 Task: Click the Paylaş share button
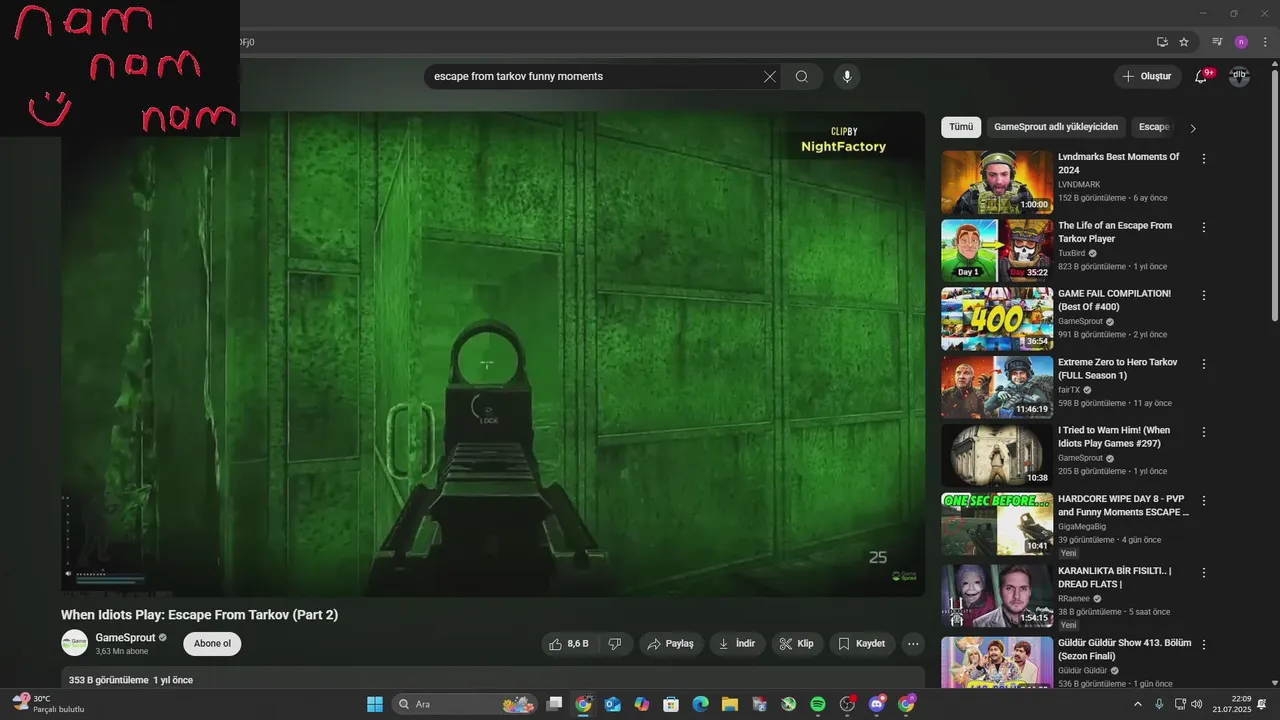pos(671,644)
